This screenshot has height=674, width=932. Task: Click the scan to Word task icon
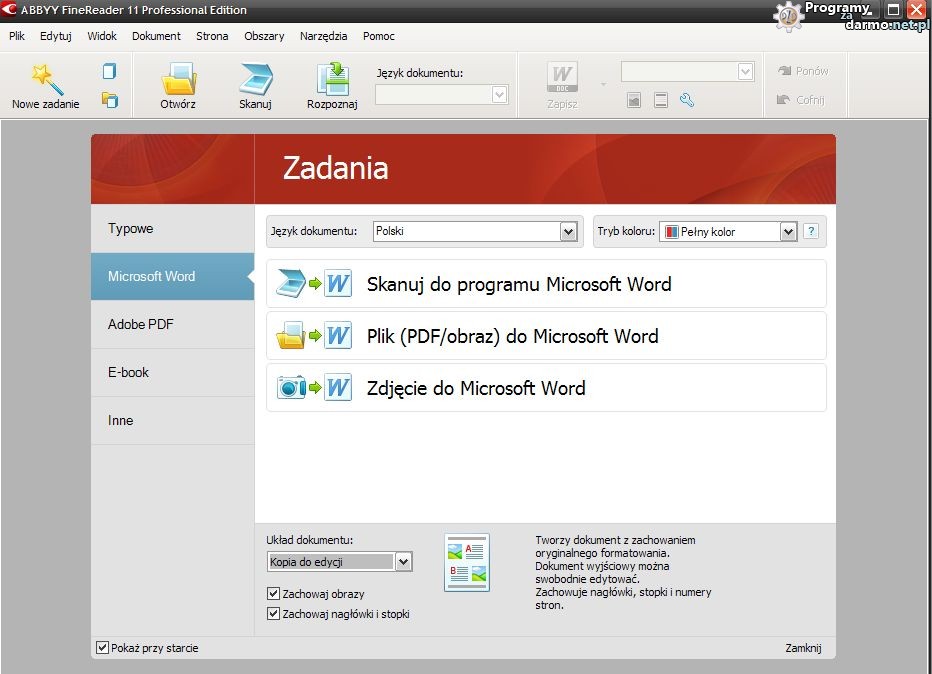pos(314,284)
